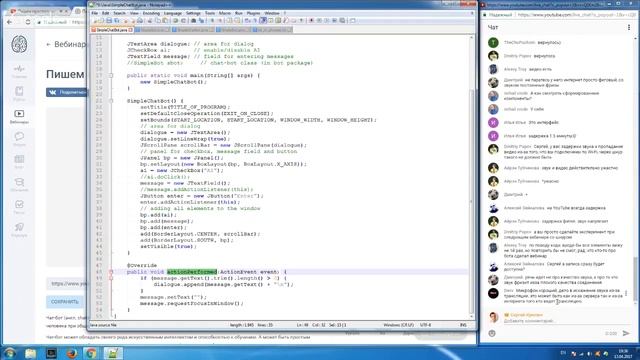The height and width of the screenshot is (360, 640).
Task: Click the back arrow next to Вебинар heading
Action: click(x=49, y=44)
